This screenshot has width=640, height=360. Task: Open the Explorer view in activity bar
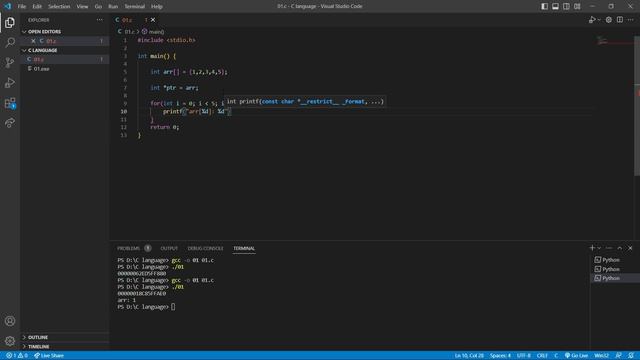pyautogui.click(x=10, y=22)
